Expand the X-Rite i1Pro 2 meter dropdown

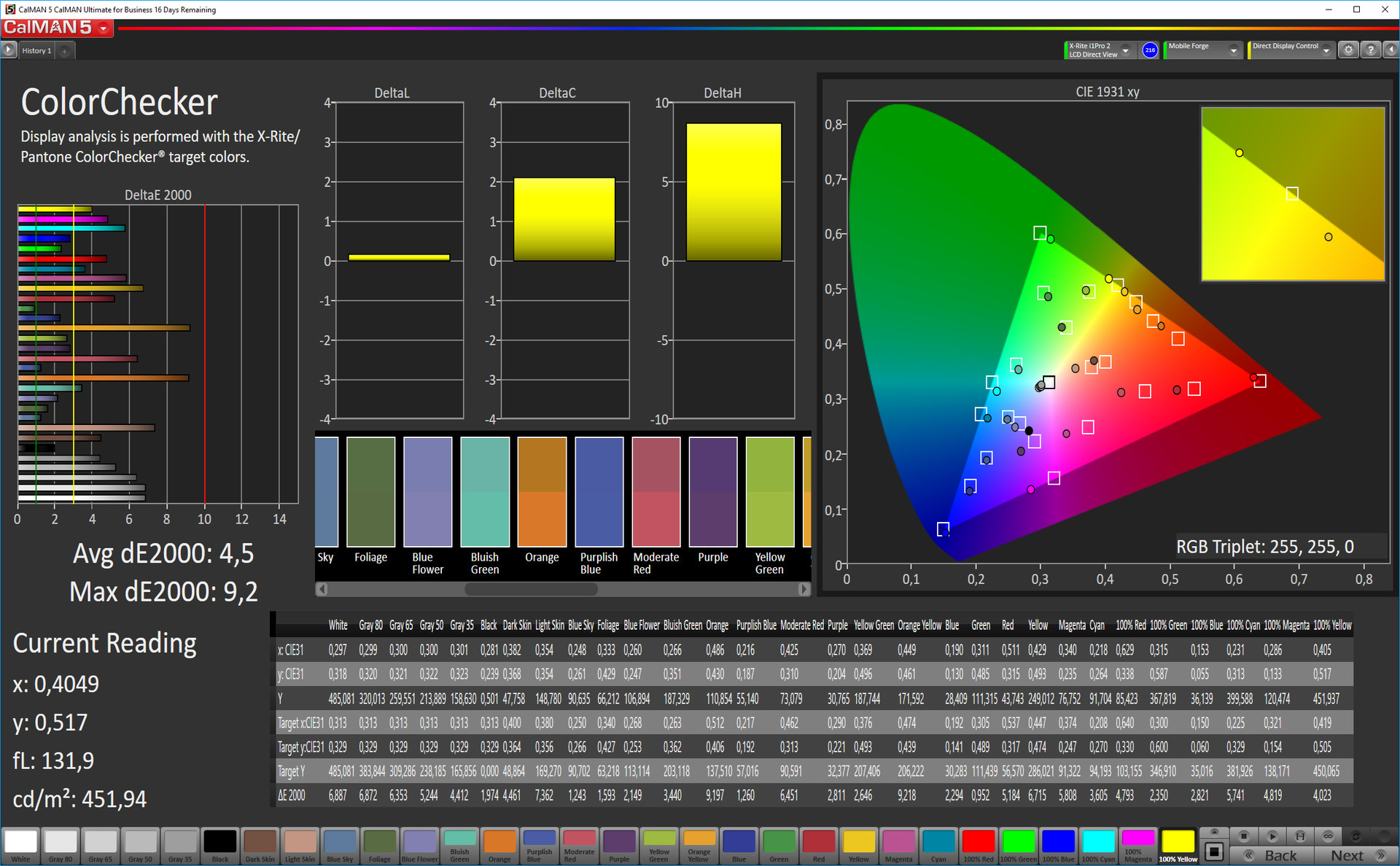1126,50
